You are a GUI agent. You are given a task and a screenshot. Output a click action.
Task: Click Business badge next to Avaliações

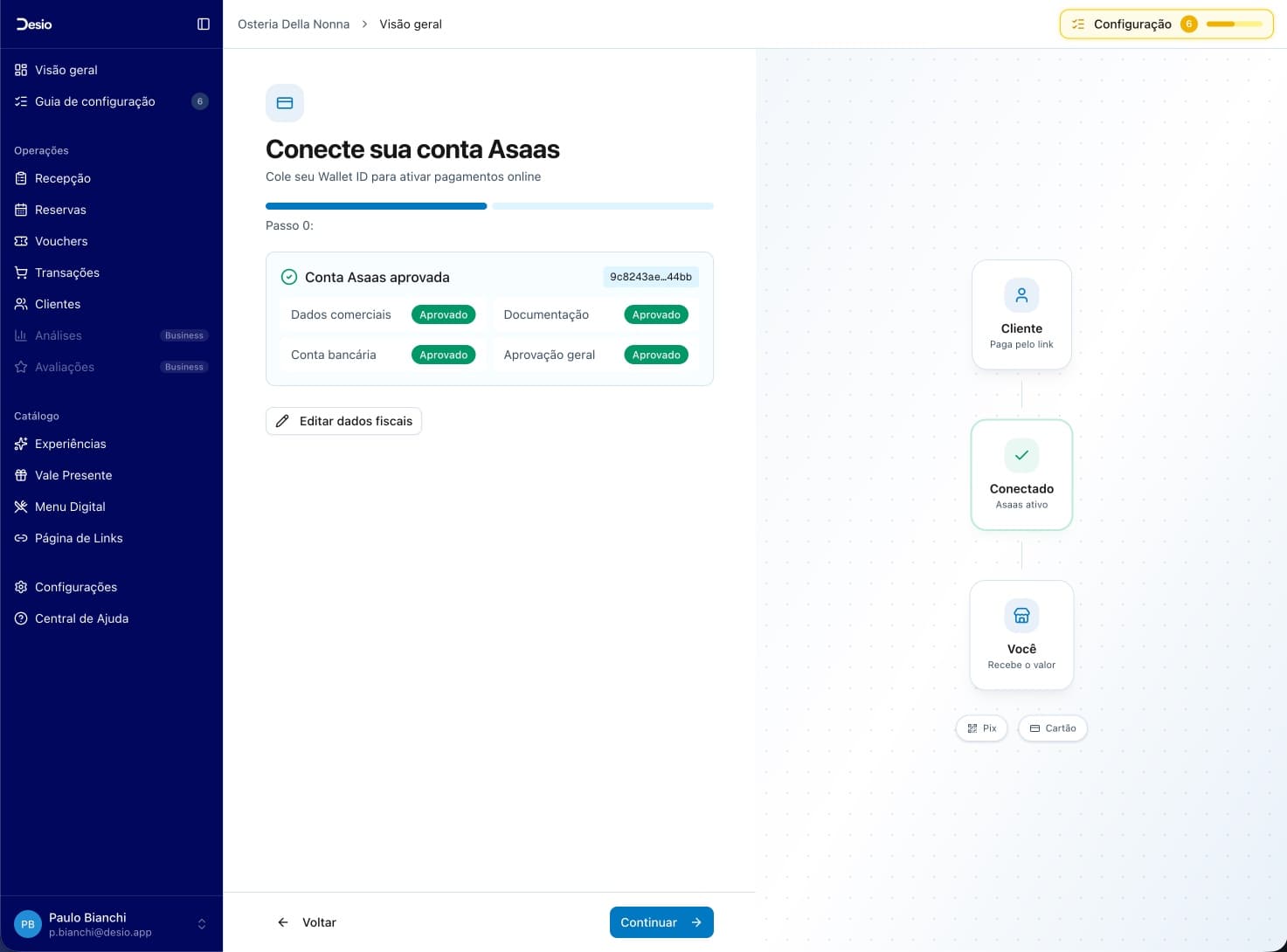184,367
